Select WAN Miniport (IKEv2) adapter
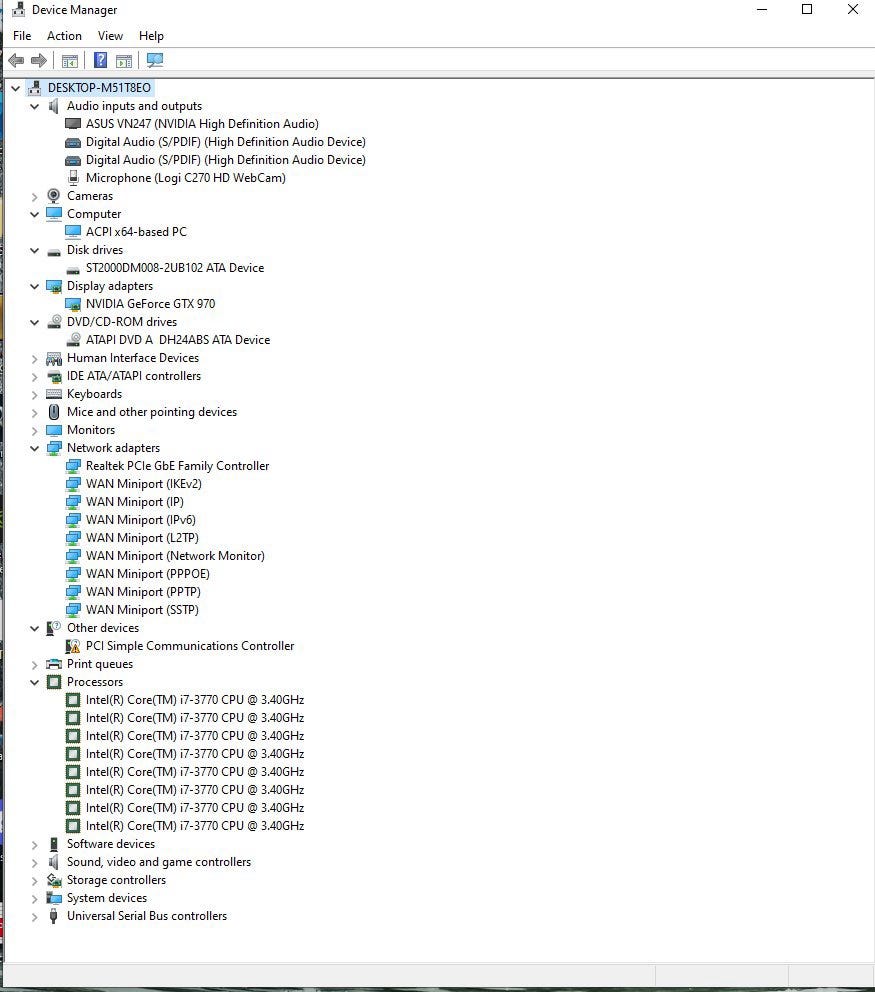The height and width of the screenshot is (992, 875). pos(144,484)
